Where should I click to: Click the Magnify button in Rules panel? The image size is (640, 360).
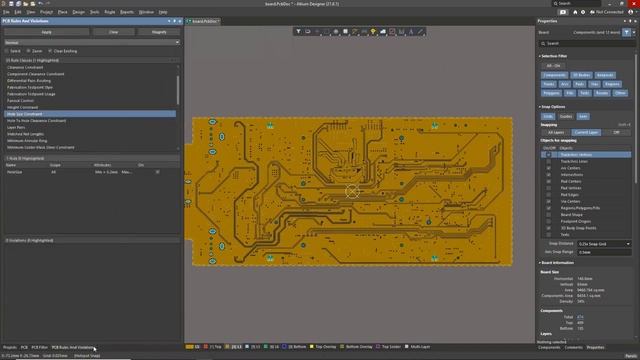click(x=159, y=32)
